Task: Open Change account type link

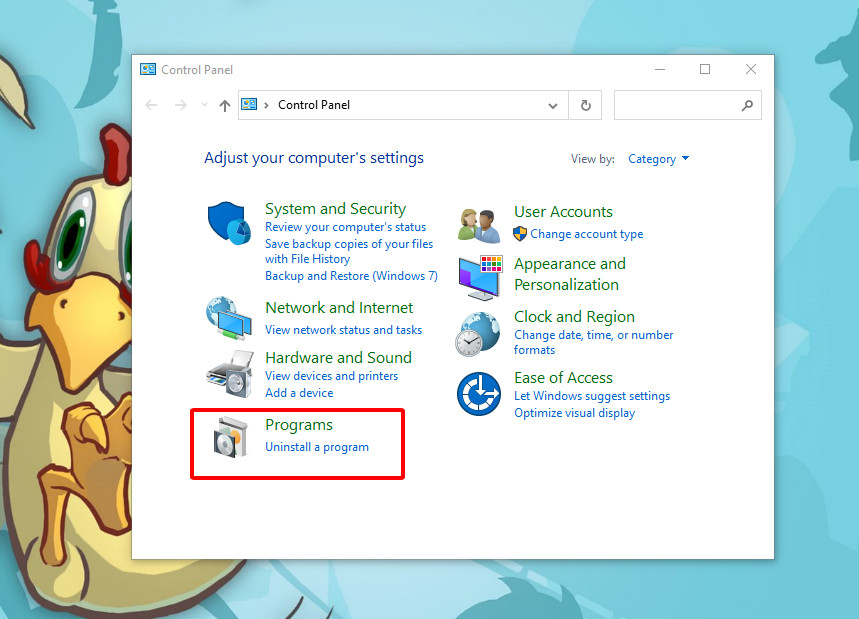Action: pos(586,234)
